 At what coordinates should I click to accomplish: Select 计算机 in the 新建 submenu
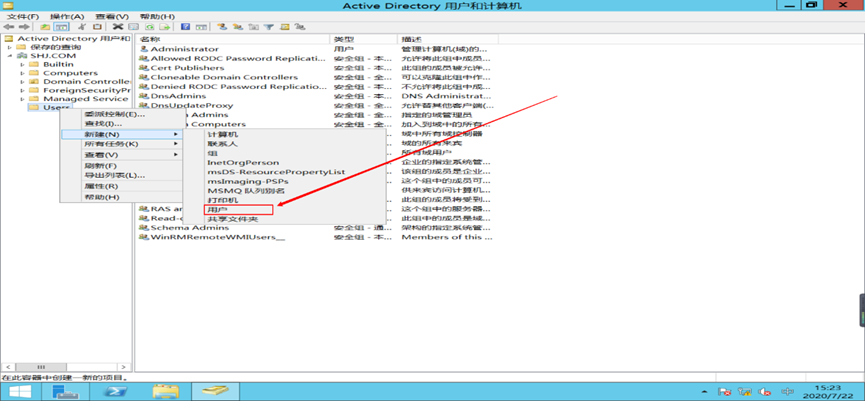[284, 134]
